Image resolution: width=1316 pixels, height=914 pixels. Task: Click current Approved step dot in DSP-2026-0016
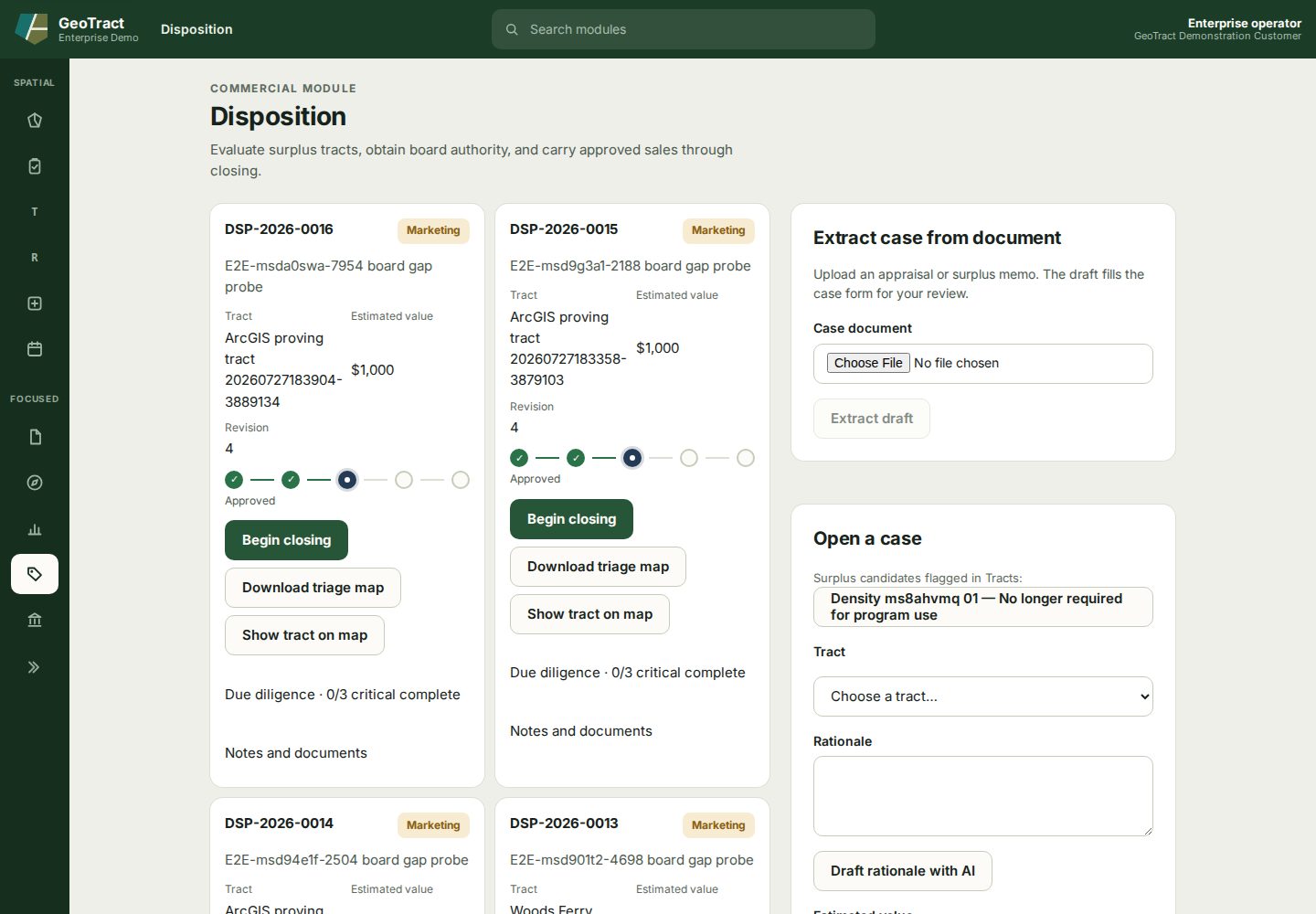point(347,480)
